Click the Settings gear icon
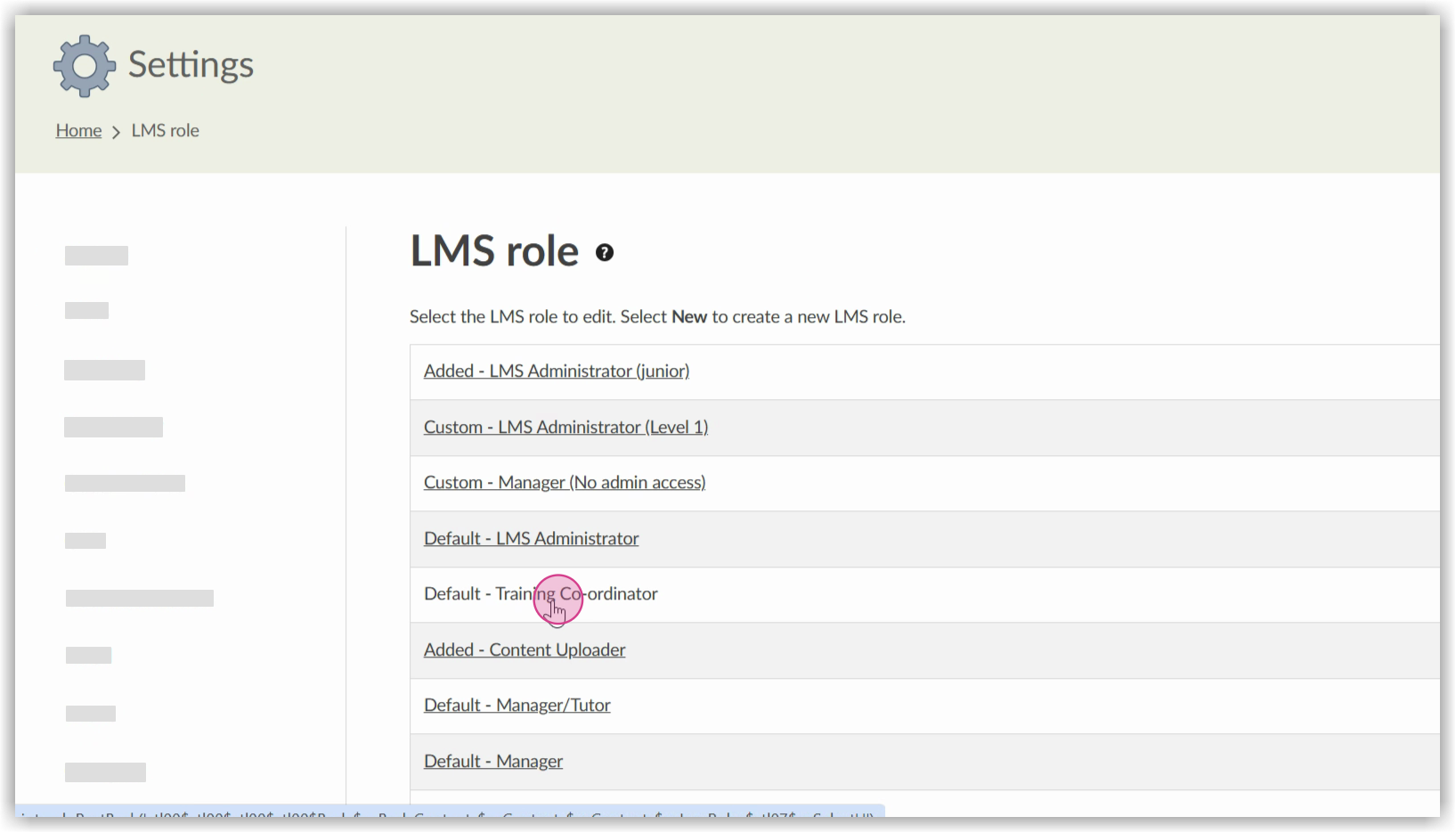The height and width of the screenshot is (833, 1456). click(84, 65)
